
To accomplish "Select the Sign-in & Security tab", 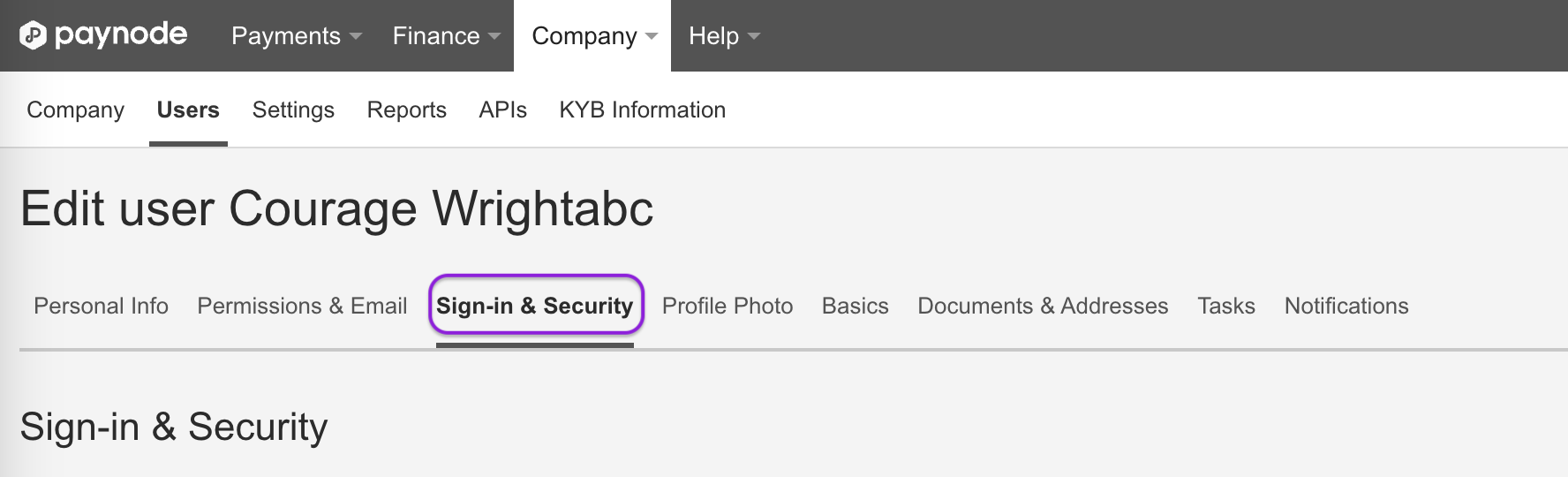I will pyautogui.click(x=535, y=306).
